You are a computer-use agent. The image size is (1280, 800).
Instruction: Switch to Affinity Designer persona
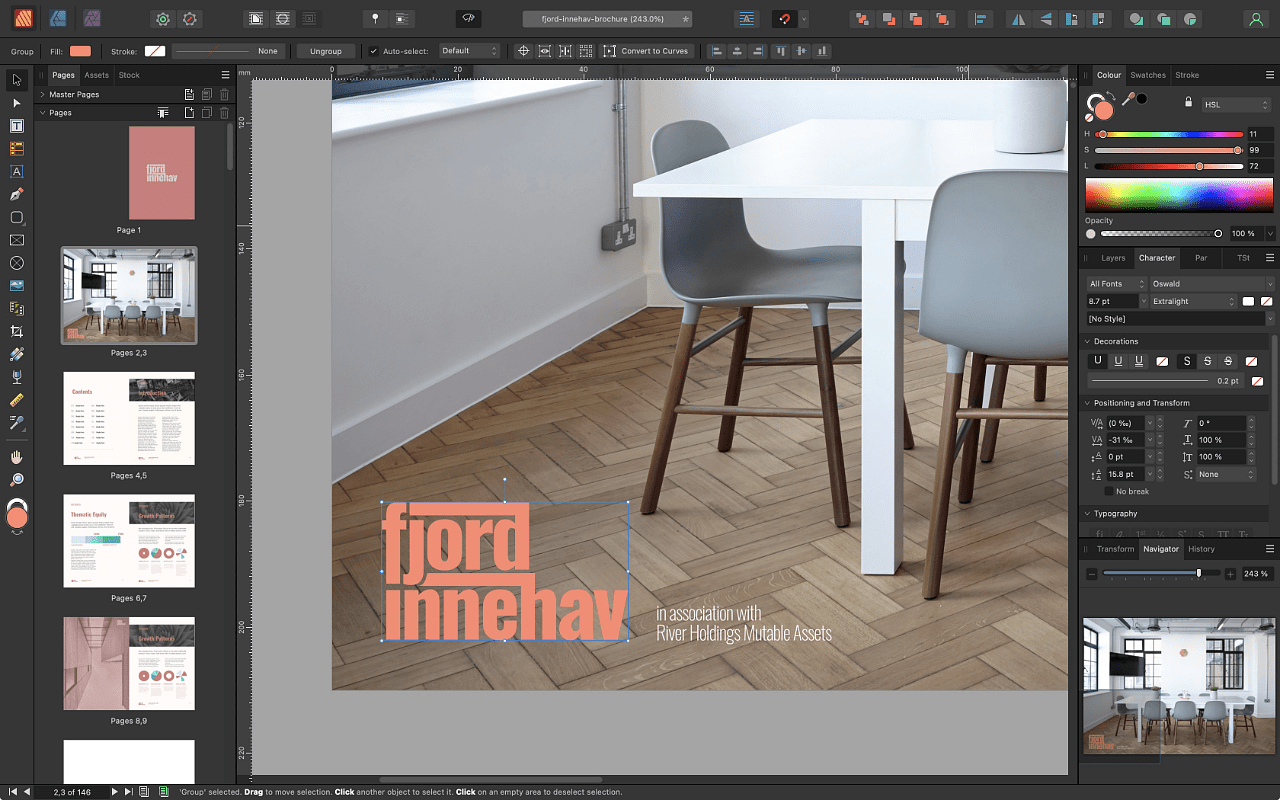(x=59, y=18)
